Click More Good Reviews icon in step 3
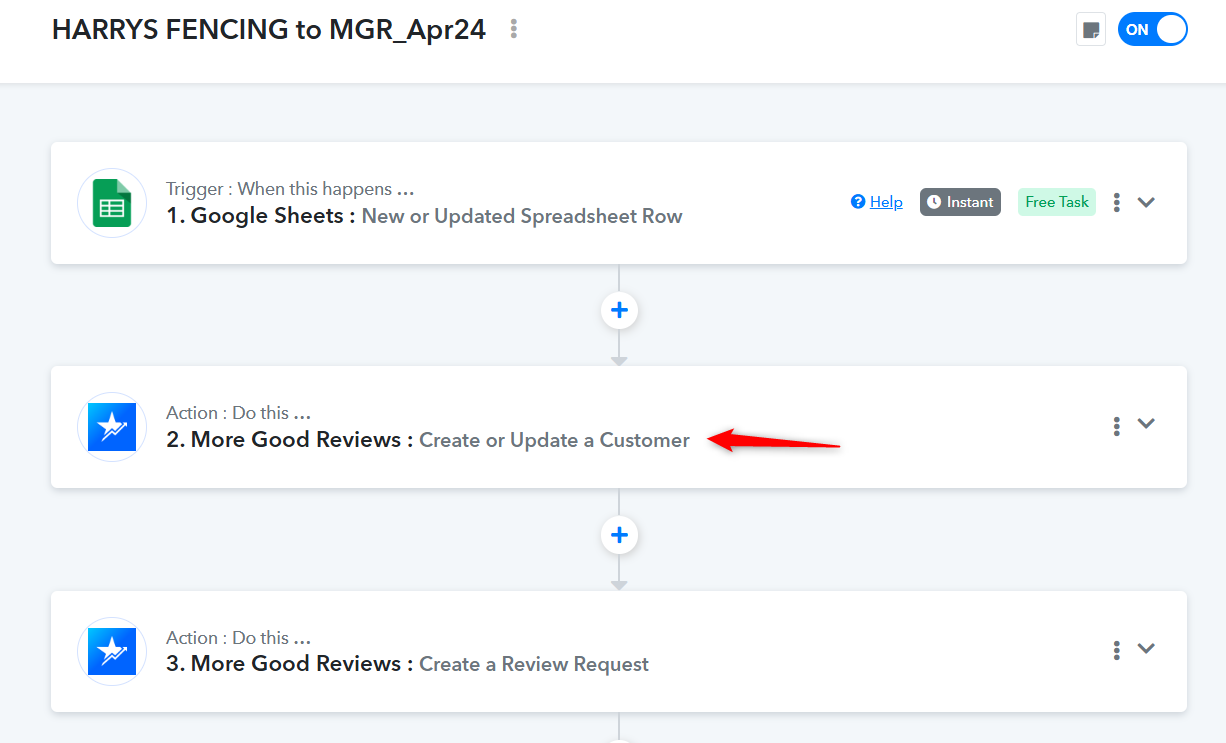 tap(112, 652)
